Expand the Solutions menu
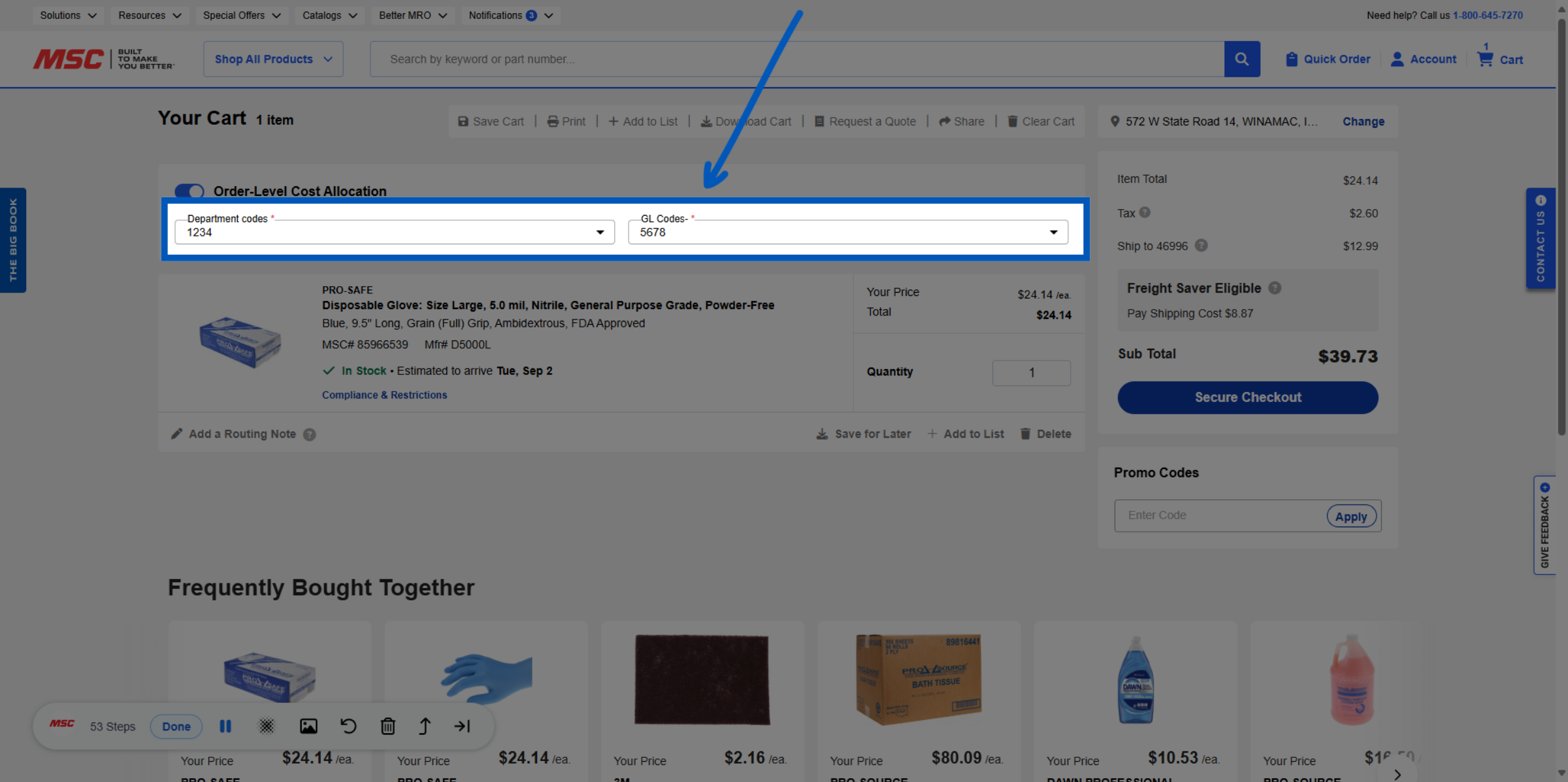The image size is (1568, 782). pyautogui.click(x=68, y=15)
